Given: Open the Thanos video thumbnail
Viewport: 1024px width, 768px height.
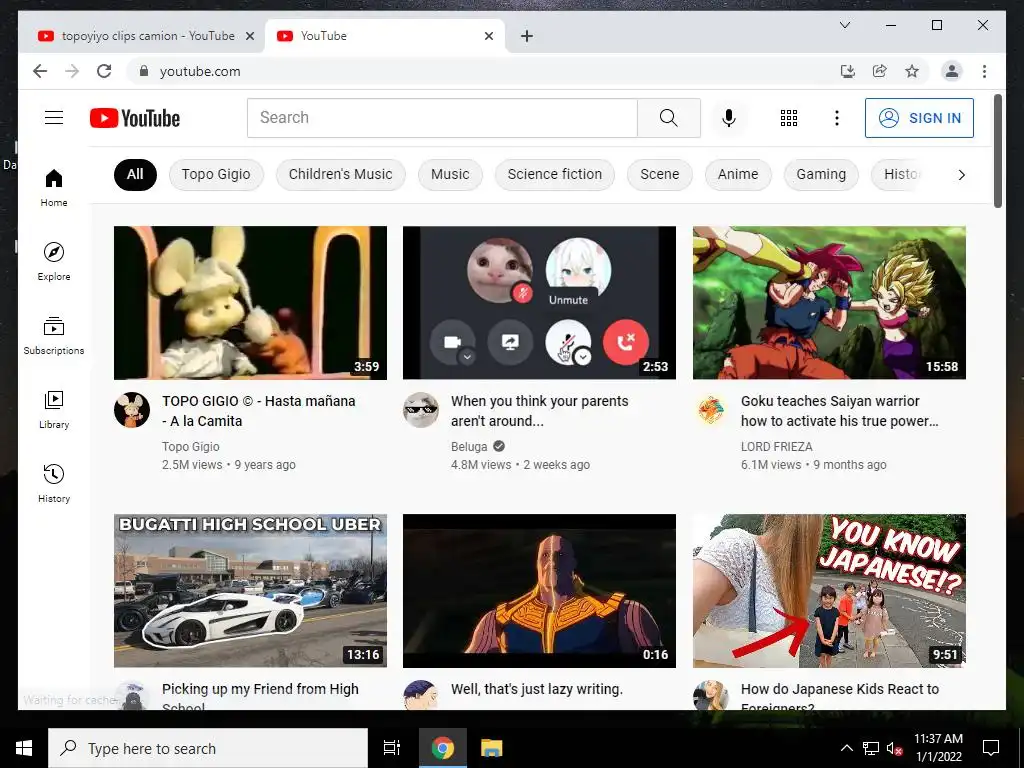Looking at the screenshot, I should pos(539,590).
